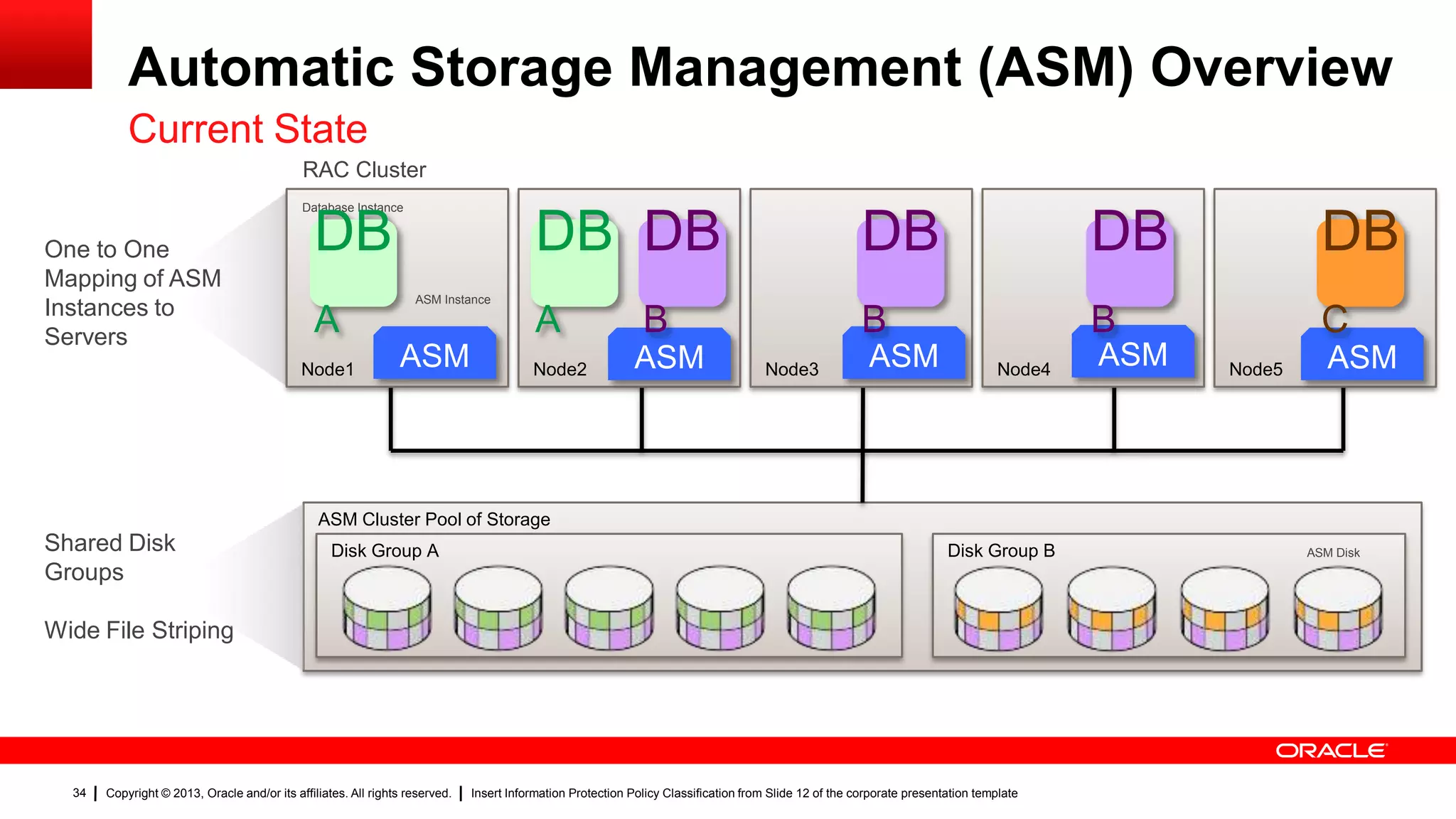
Task: Click the 'Disk Group A' label
Action: tap(385, 551)
